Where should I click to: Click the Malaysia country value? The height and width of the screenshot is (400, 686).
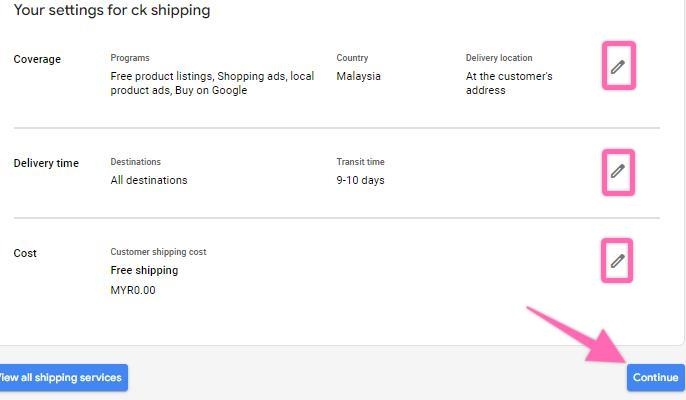click(x=358, y=76)
